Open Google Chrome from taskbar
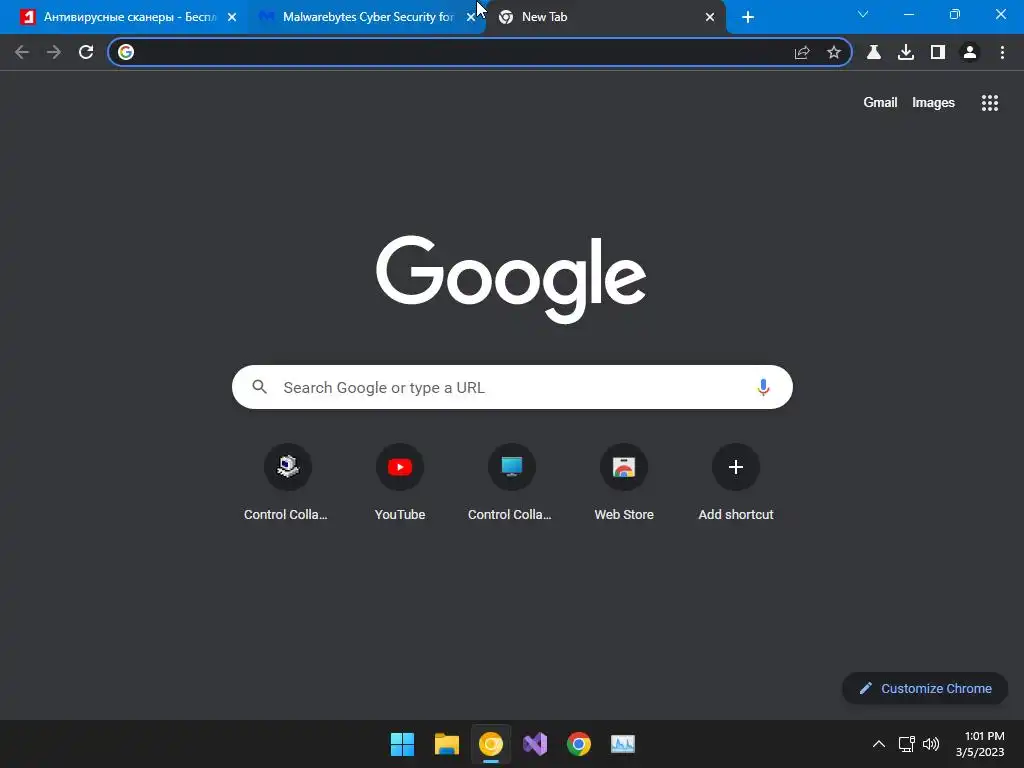 coord(579,744)
